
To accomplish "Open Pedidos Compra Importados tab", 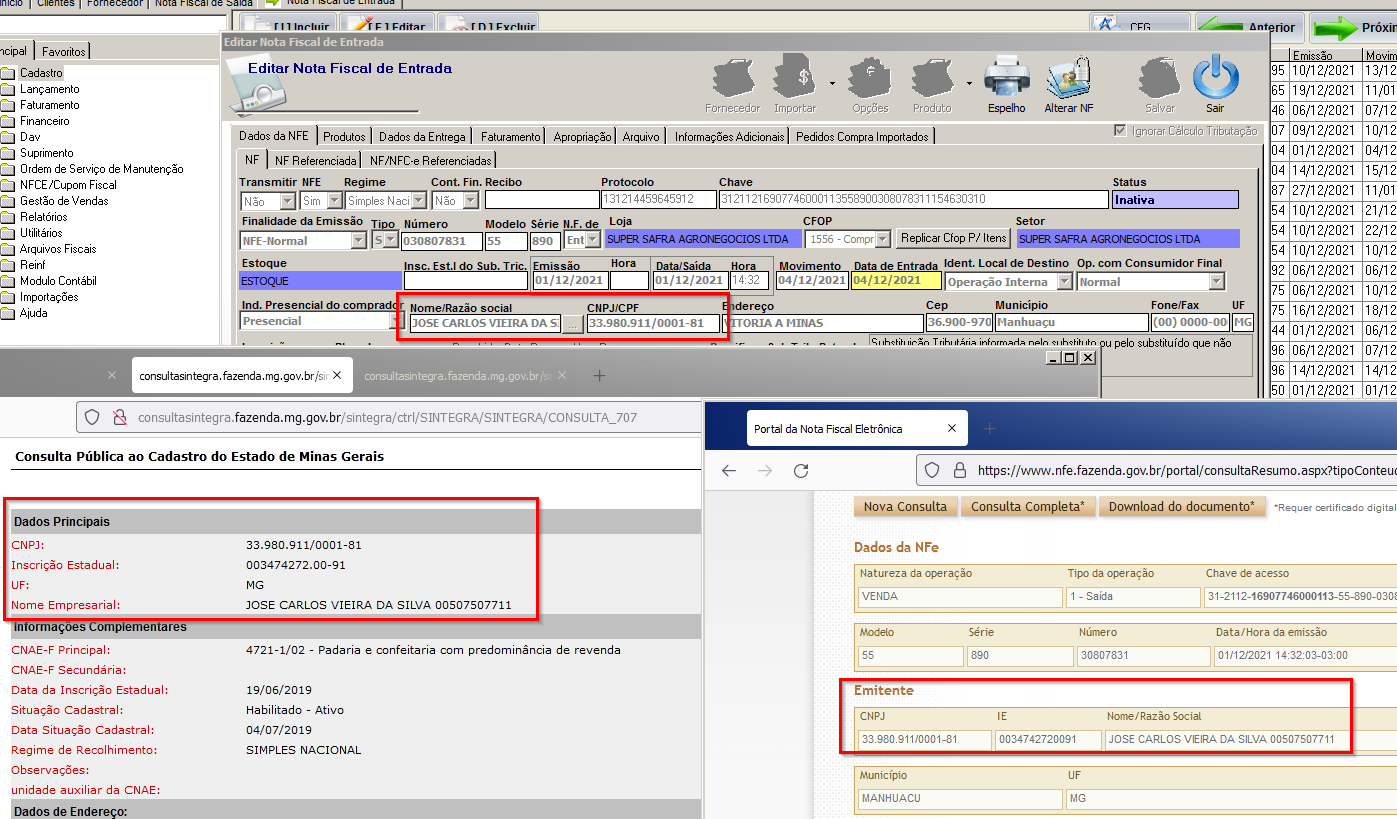I will [x=862, y=136].
